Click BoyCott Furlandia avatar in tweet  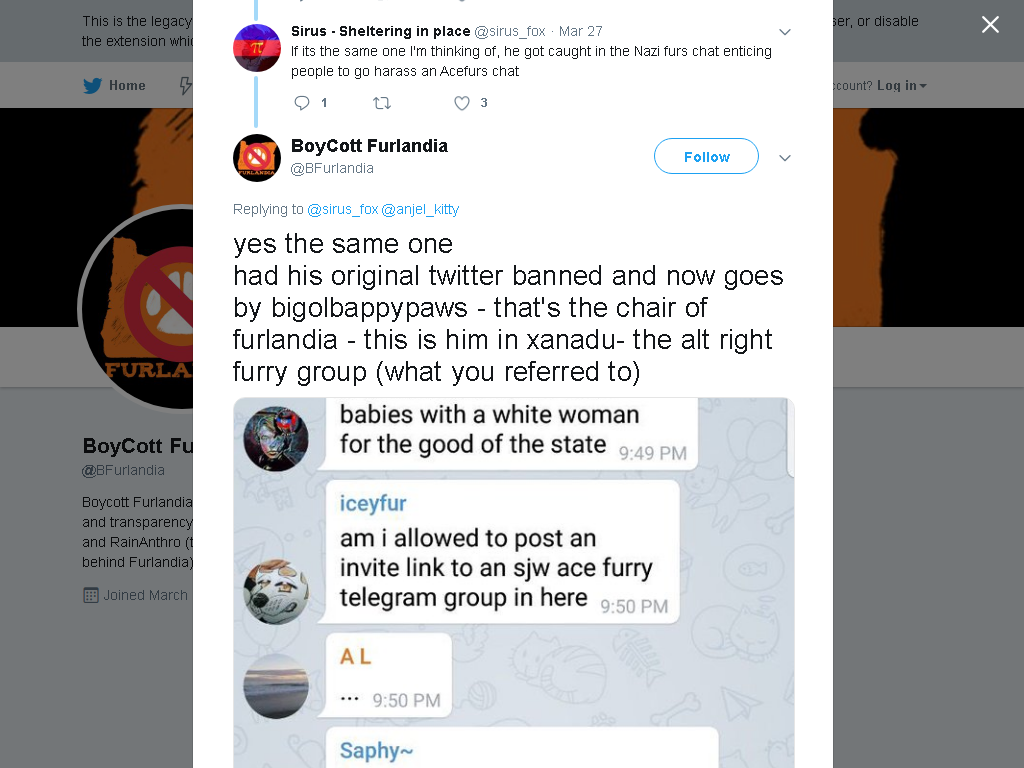tap(257, 157)
